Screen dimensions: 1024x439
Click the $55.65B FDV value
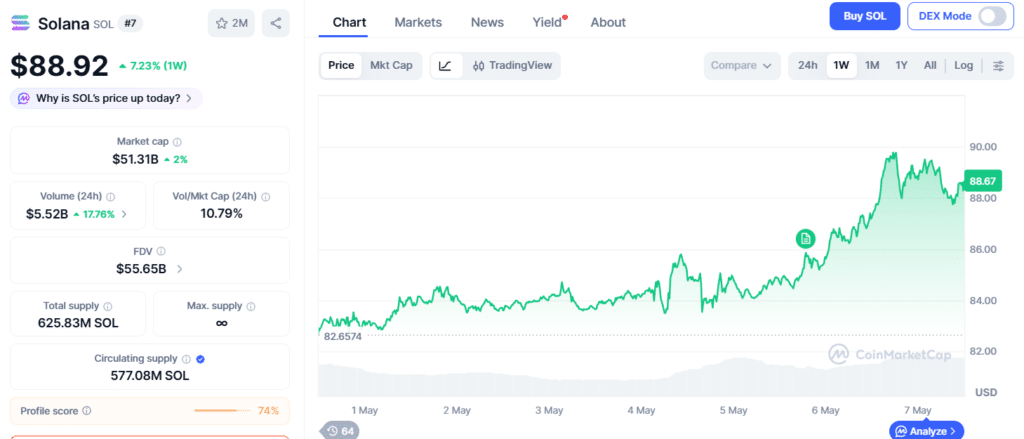tap(140, 268)
